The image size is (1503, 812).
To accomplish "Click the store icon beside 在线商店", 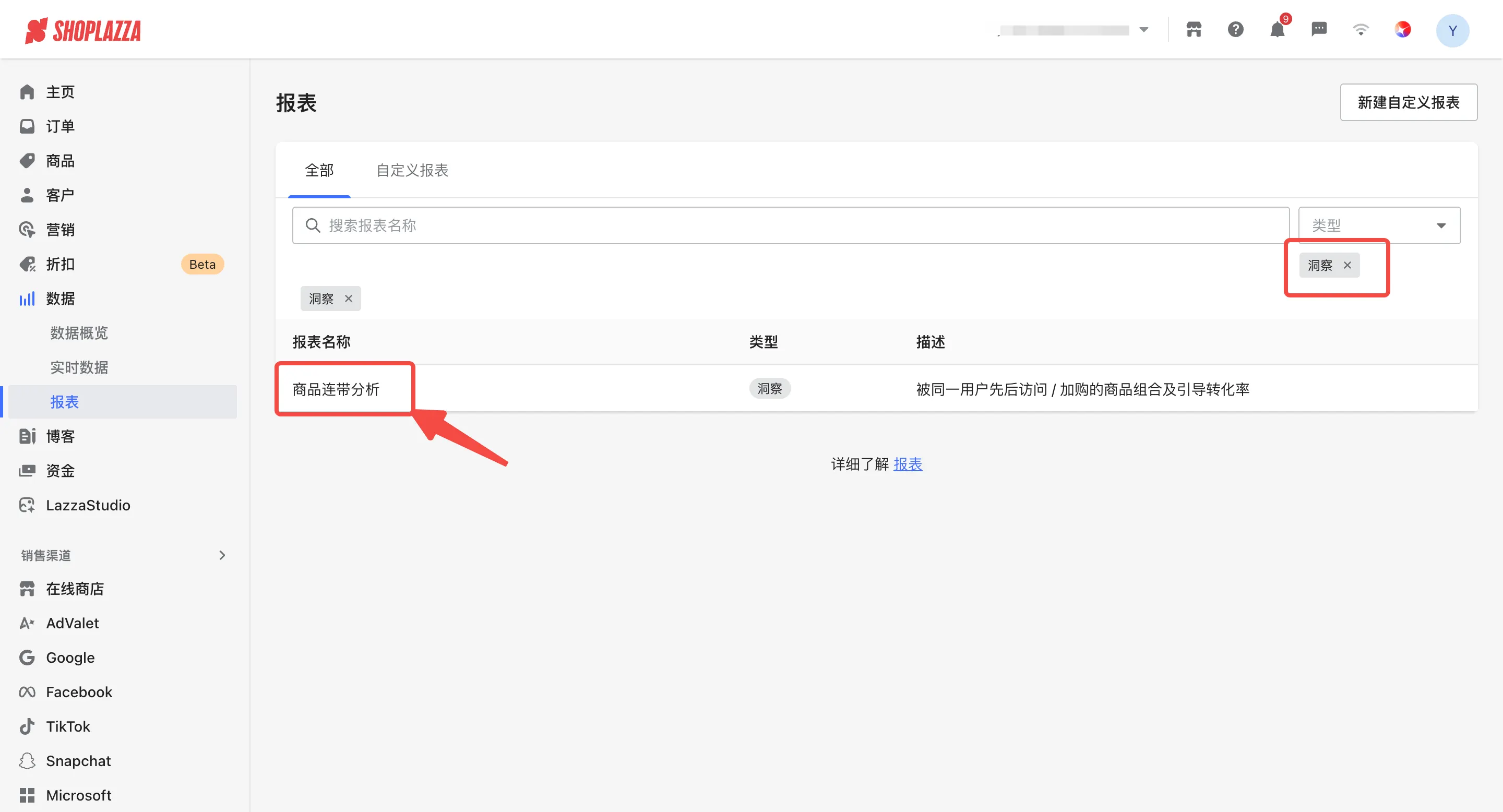I will click(x=27, y=589).
